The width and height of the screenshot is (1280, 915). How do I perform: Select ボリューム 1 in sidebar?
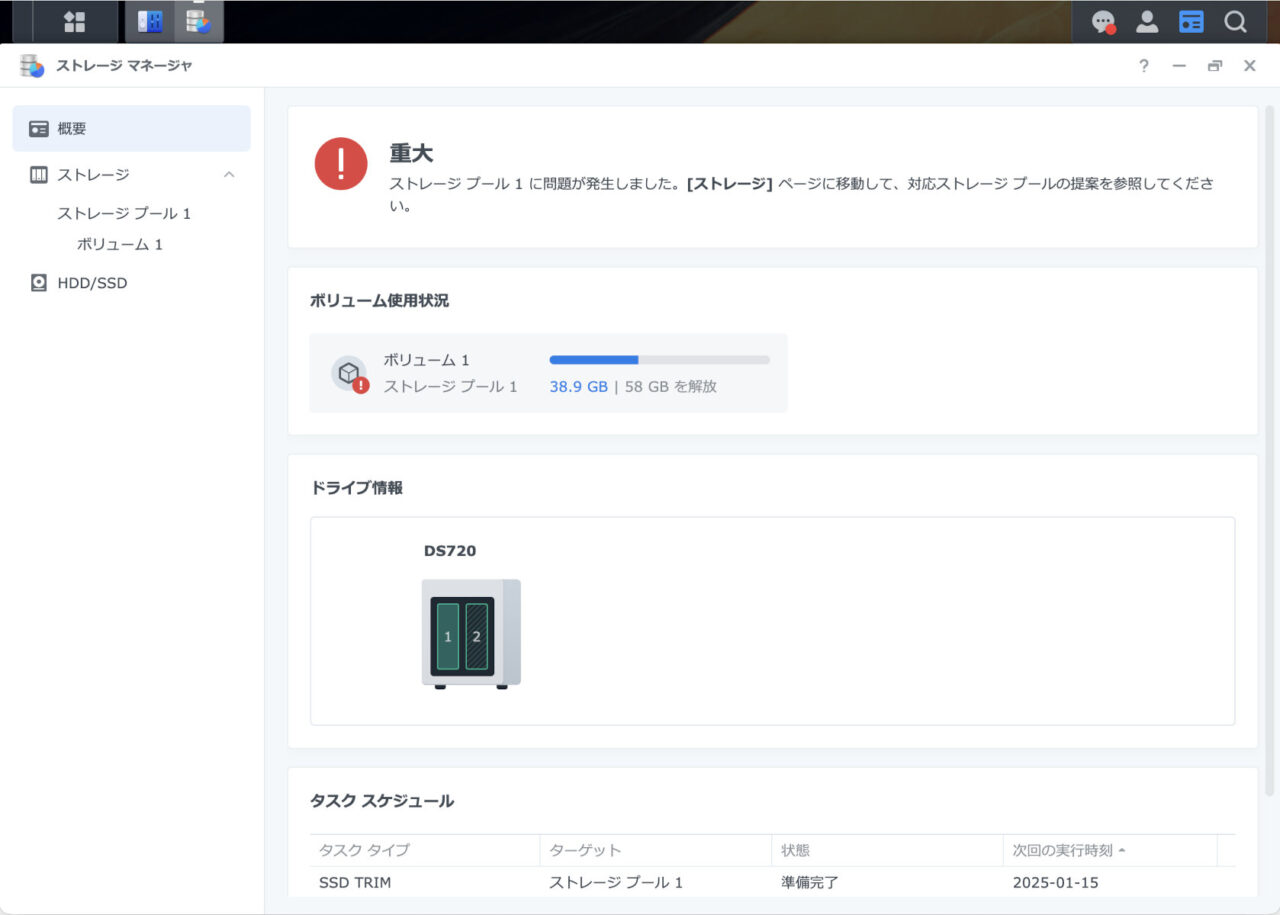click(x=120, y=244)
